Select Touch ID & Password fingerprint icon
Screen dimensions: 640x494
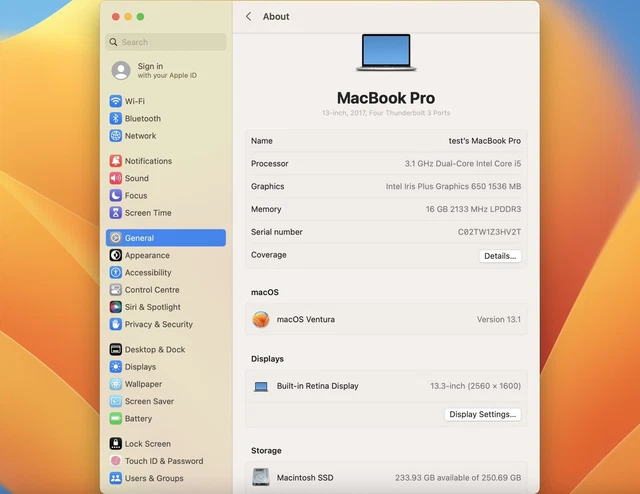pyautogui.click(x=116, y=461)
